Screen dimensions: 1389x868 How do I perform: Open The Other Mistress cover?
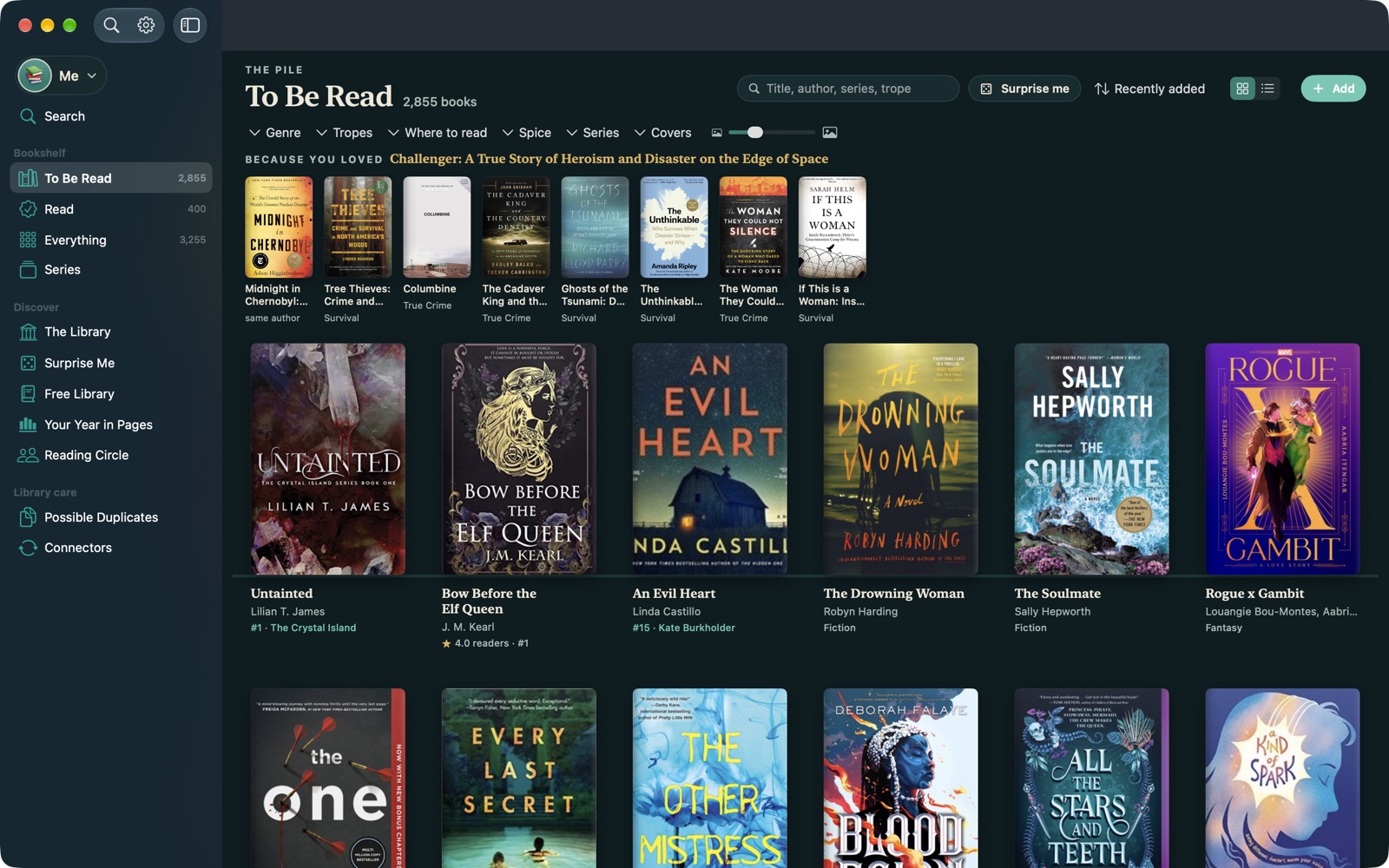click(x=709, y=779)
